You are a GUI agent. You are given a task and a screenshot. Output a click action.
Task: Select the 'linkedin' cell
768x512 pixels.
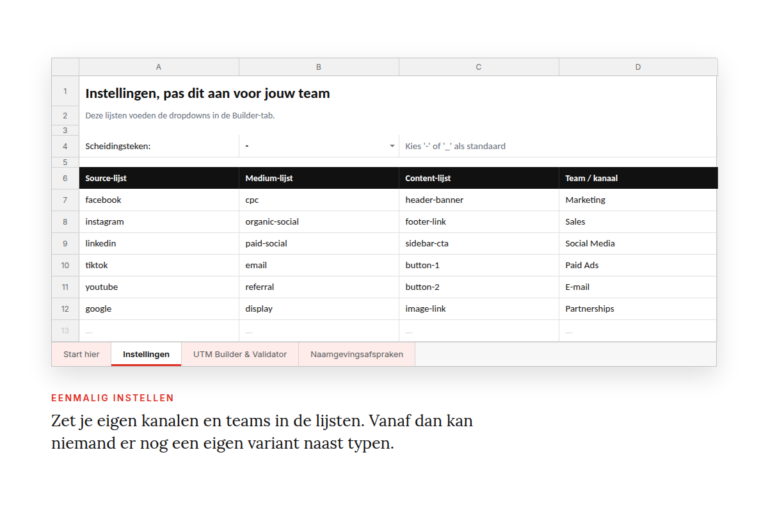pos(159,244)
